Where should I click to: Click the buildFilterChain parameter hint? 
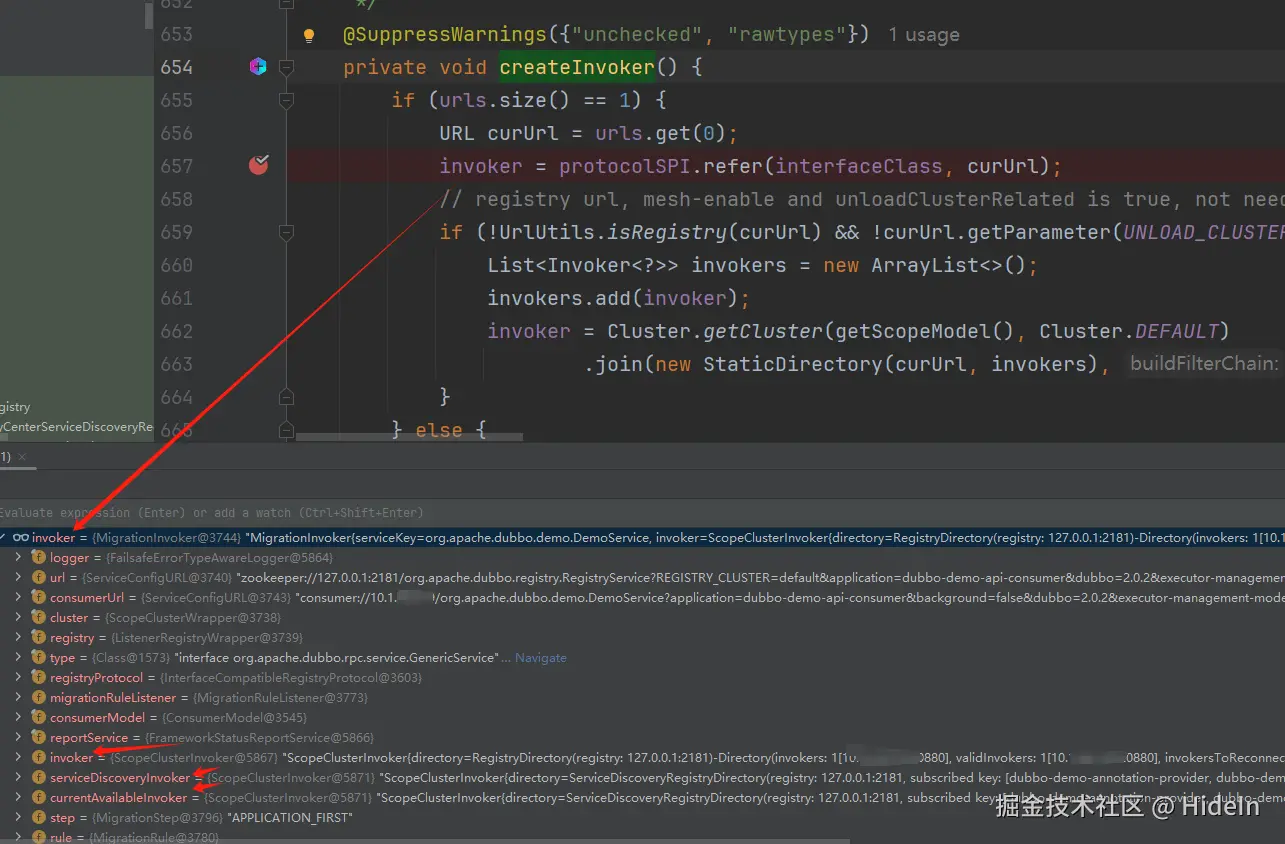(1203, 364)
